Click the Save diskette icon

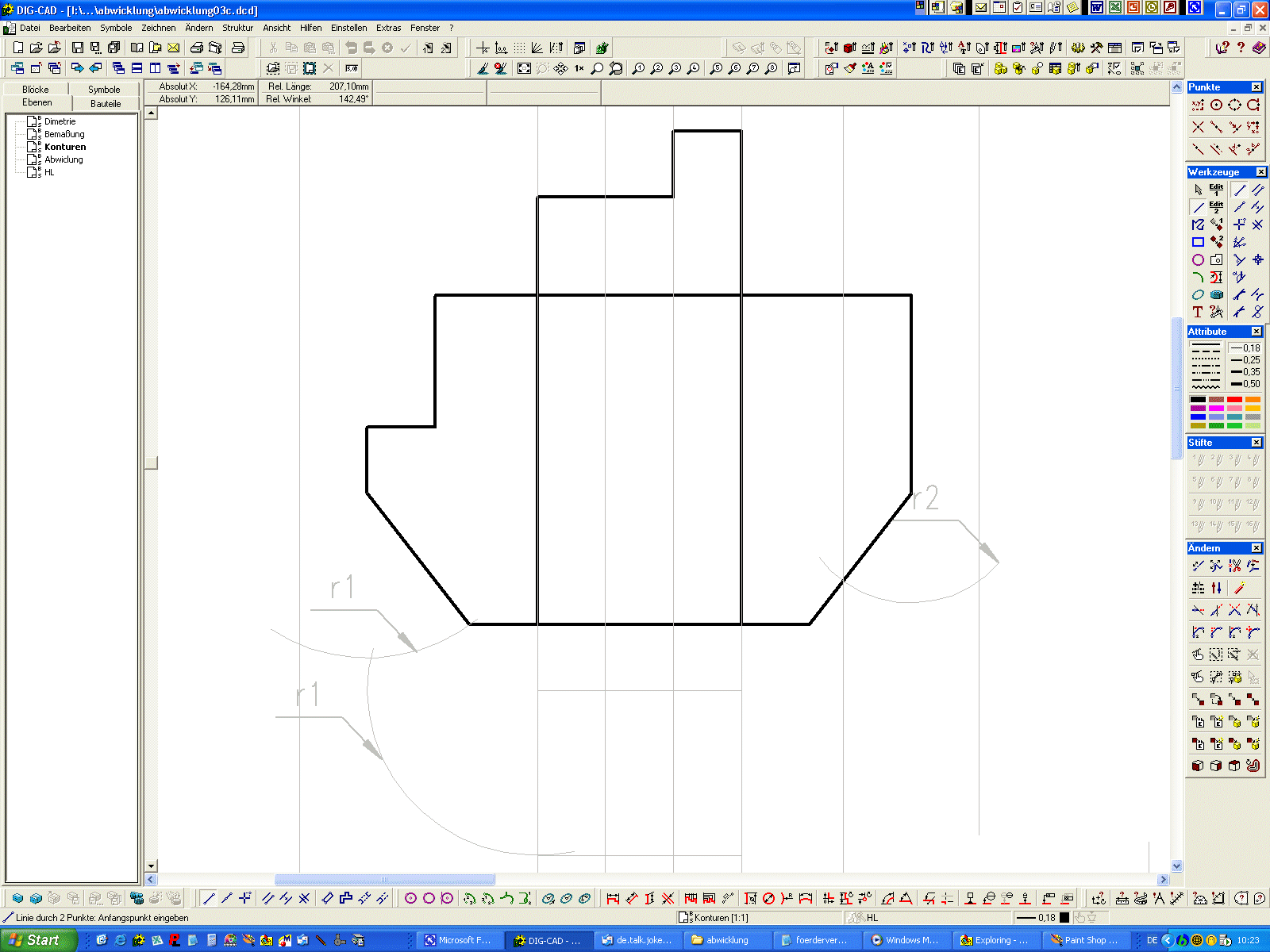pos(78,48)
